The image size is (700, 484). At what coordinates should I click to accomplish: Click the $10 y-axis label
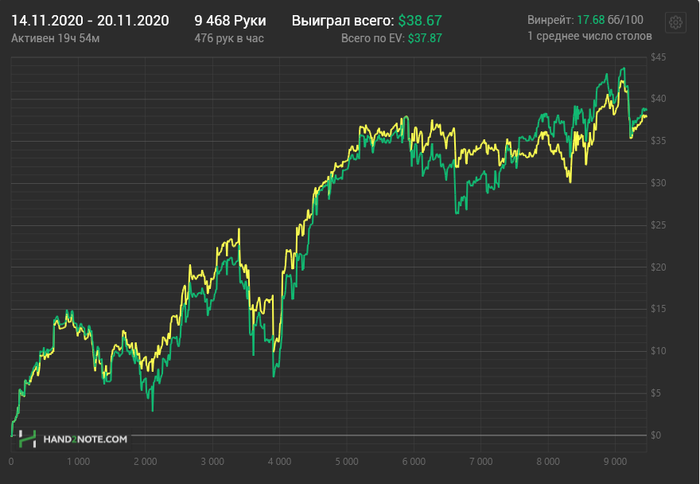click(658, 351)
